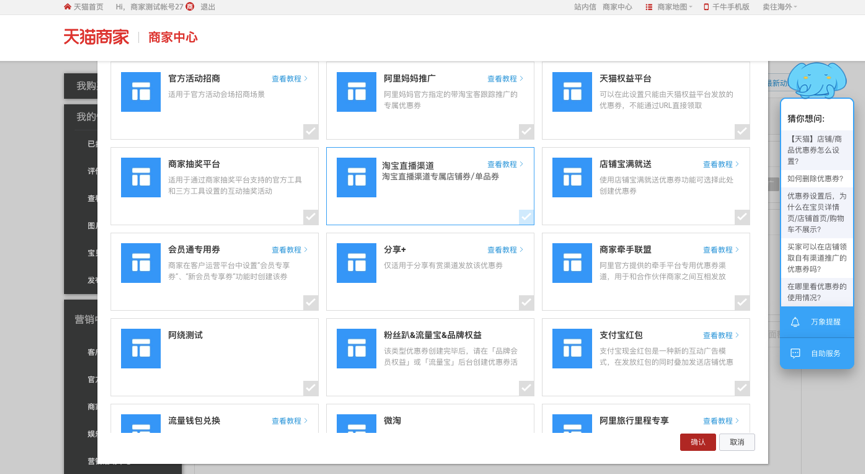Click the 商家抽奖平台 card icon
865x474 pixels.
pyautogui.click(x=141, y=177)
